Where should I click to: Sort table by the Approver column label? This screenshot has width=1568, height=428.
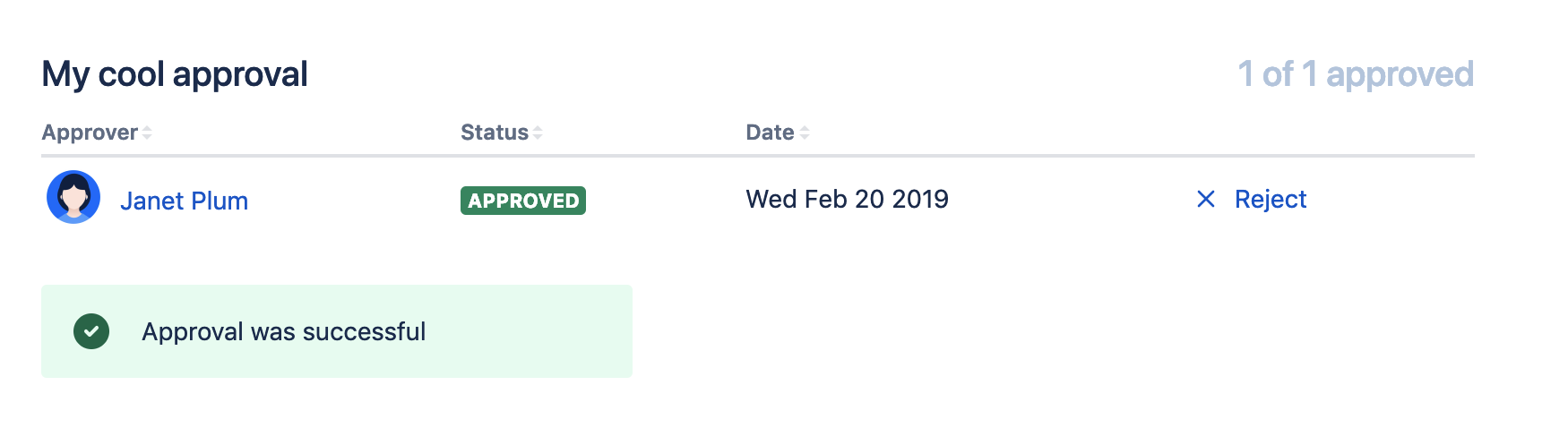pyautogui.click(x=90, y=133)
